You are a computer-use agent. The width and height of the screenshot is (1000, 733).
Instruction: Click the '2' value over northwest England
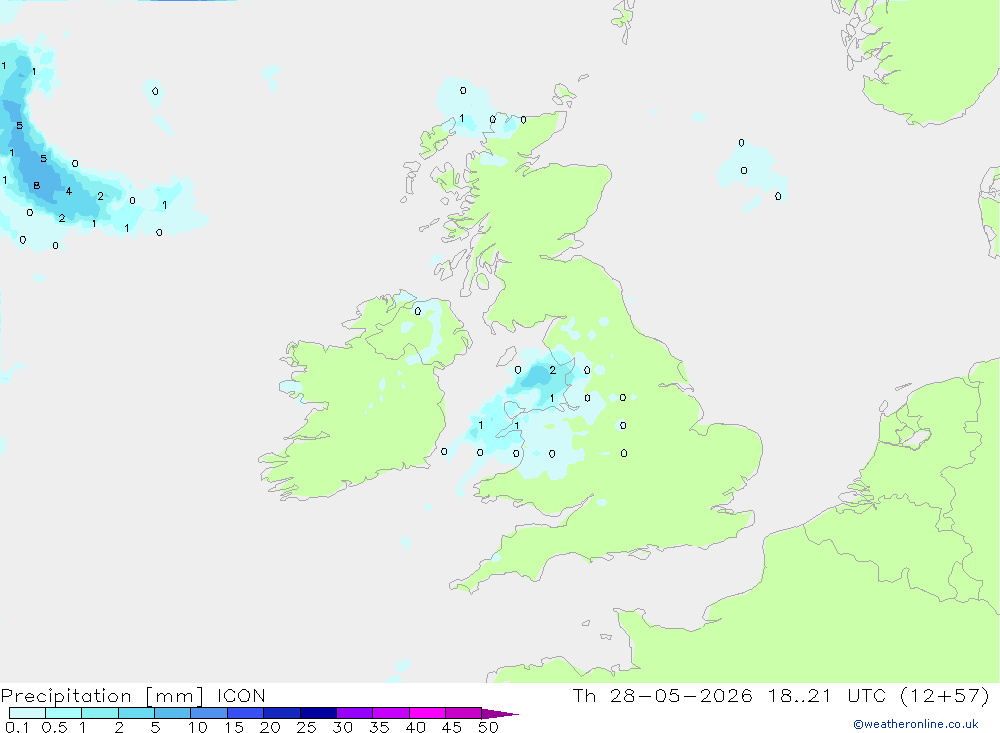pos(552,370)
